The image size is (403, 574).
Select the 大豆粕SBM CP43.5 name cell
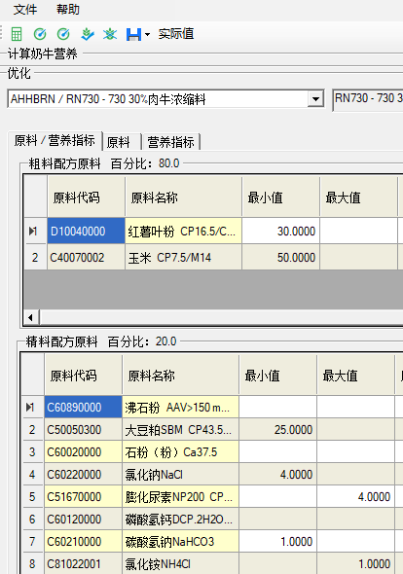pos(180,429)
